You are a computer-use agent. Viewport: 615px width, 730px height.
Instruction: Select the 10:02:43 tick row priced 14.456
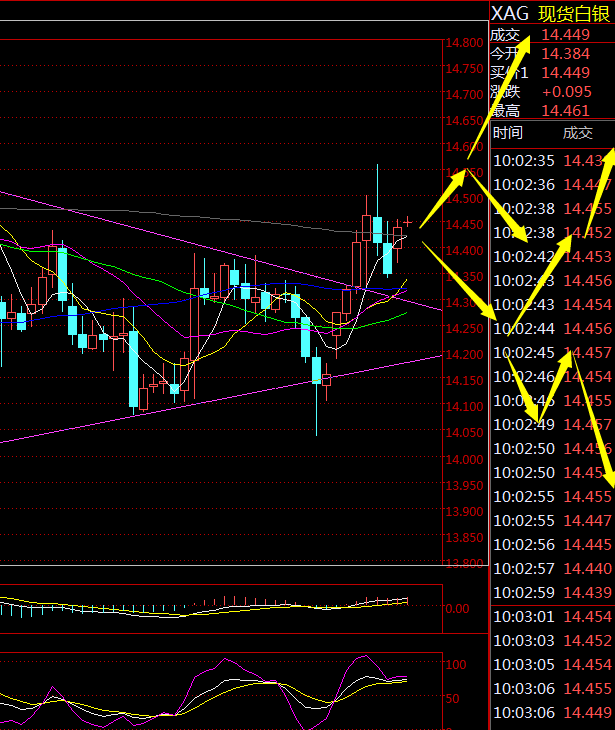coord(553,281)
